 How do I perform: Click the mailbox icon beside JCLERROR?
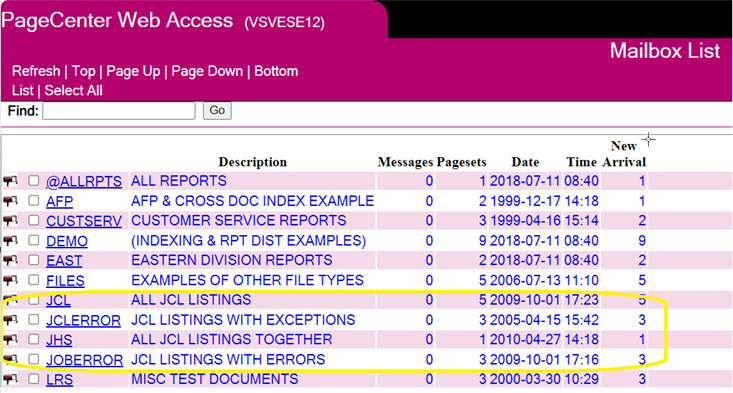(x=10, y=320)
